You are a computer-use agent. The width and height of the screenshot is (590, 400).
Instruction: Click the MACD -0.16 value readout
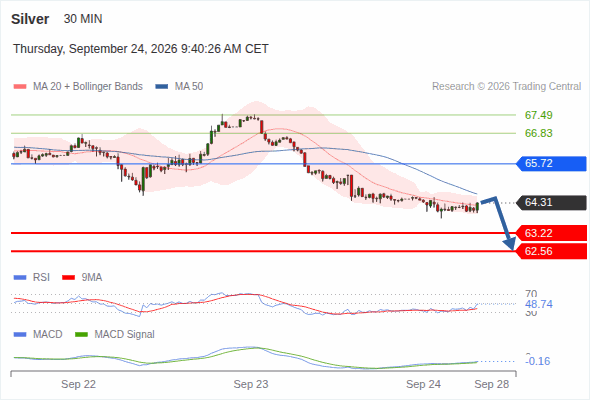(x=538, y=361)
